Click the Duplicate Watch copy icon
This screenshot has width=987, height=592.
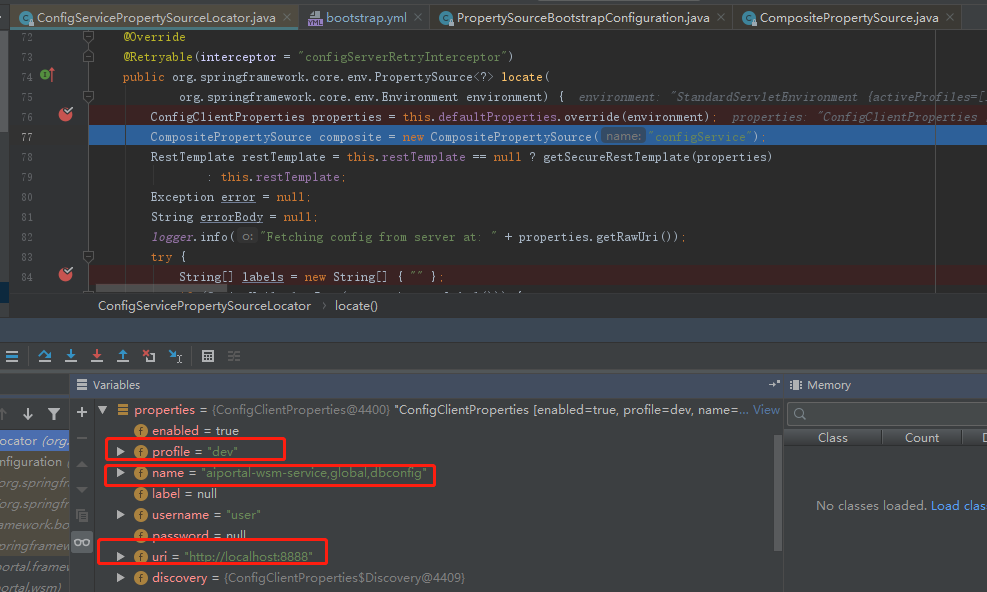coord(82,516)
